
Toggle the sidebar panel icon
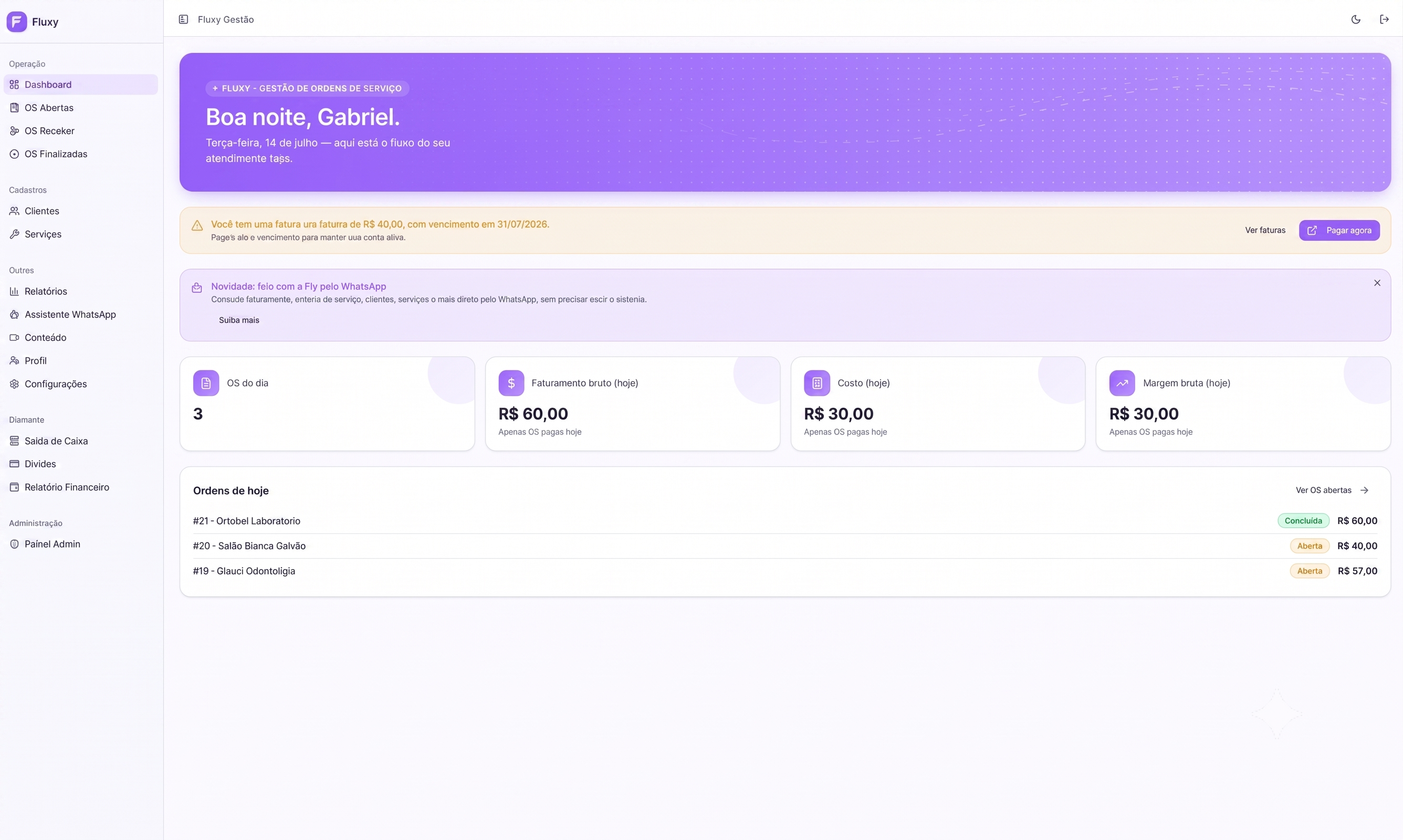pyautogui.click(x=183, y=19)
